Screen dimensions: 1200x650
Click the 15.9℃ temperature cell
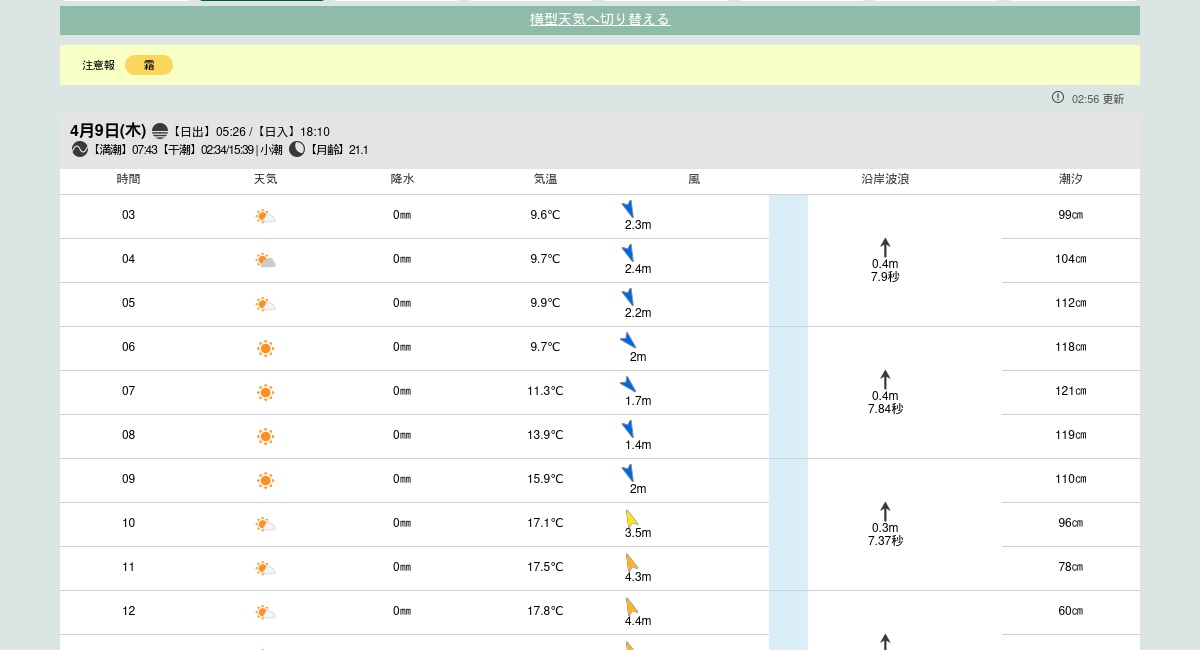pyautogui.click(x=545, y=479)
